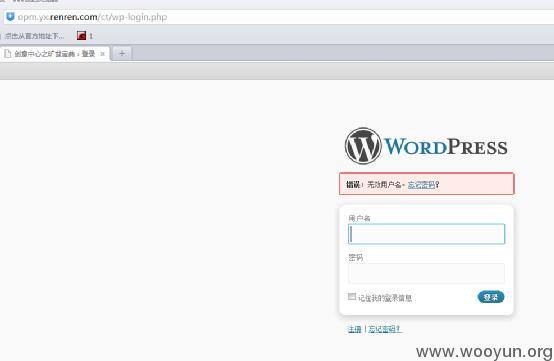Click the blue login button
554x361 pixels.
tap(491, 297)
